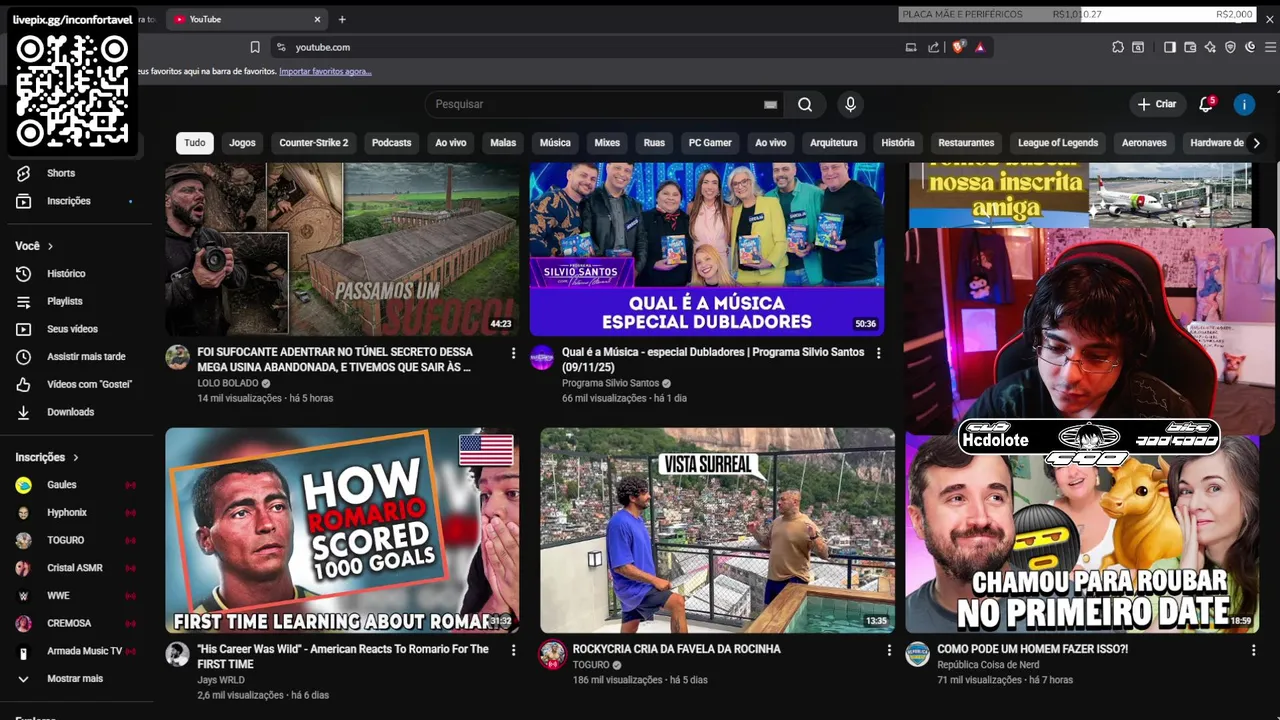Expand the Você section chevron

(50, 246)
